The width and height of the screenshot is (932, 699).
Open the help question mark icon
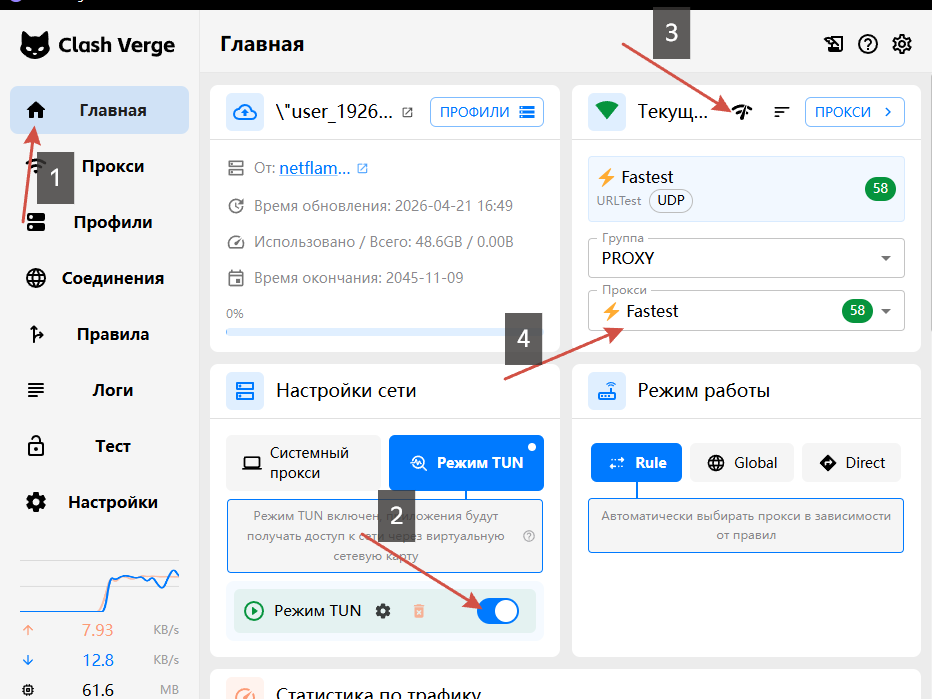tap(868, 44)
